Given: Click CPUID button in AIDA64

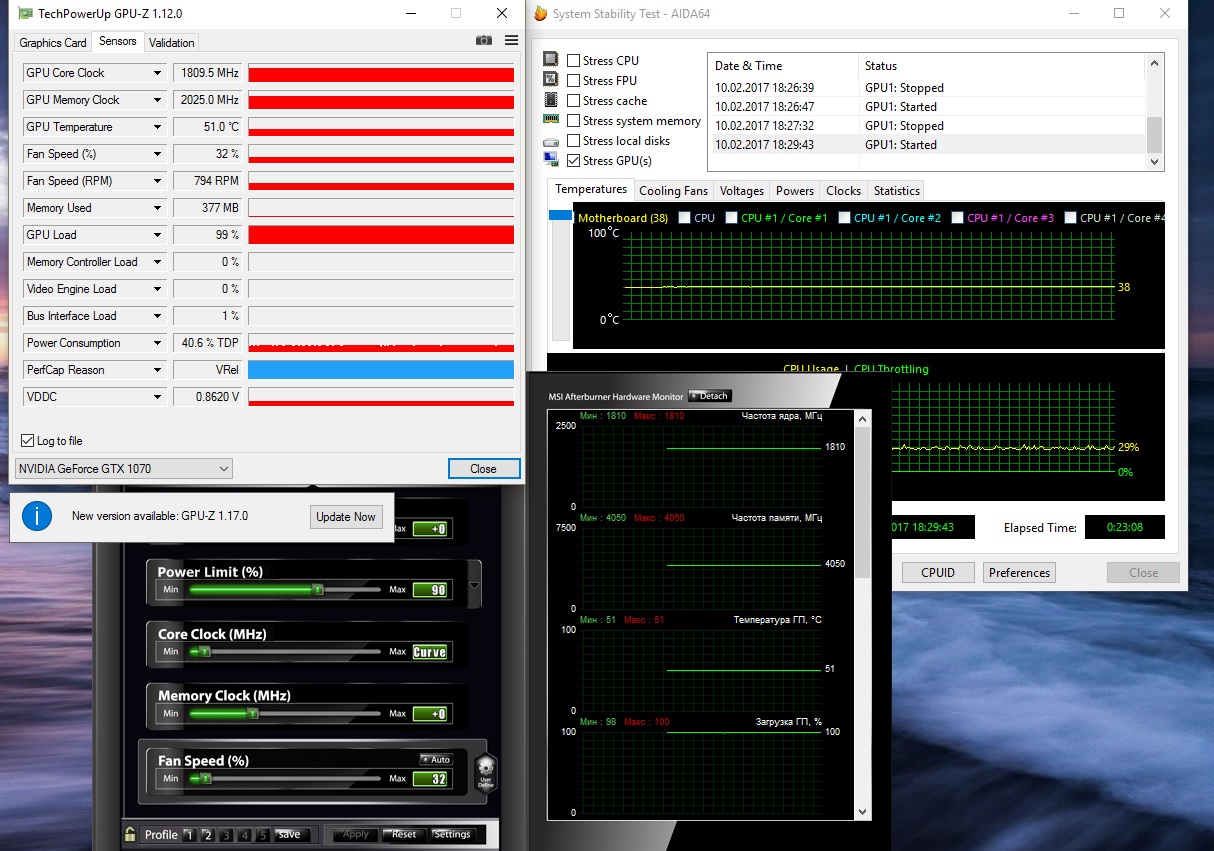Looking at the screenshot, I should tap(938, 573).
